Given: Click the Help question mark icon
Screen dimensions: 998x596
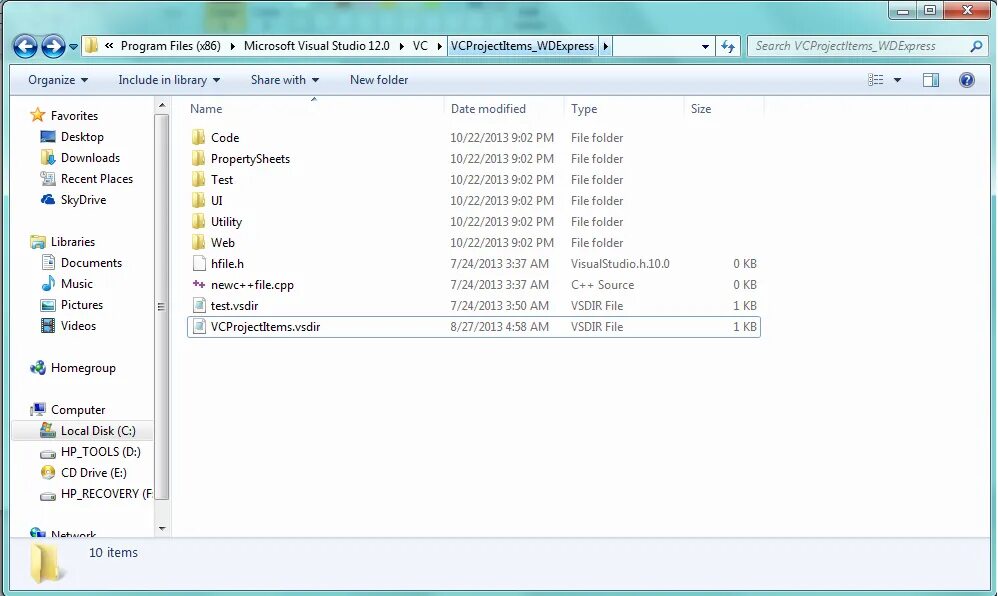Looking at the screenshot, I should [966, 80].
